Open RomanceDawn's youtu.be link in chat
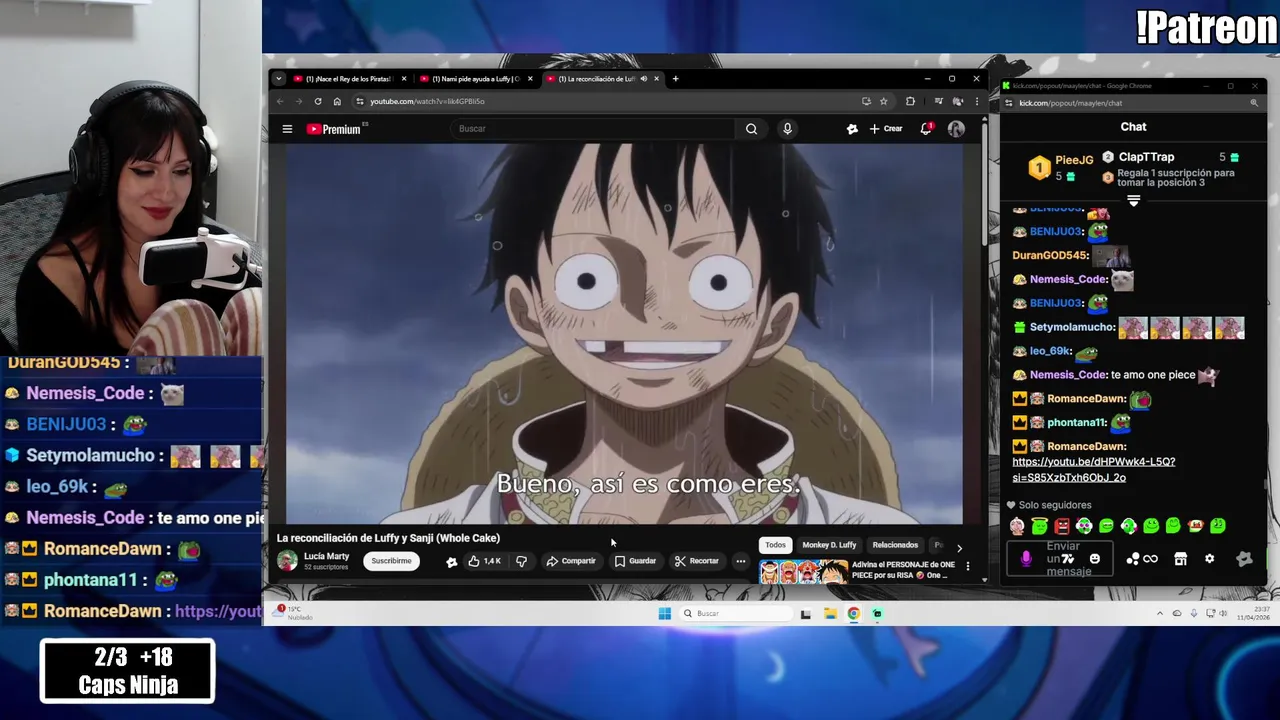 (1094, 470)
